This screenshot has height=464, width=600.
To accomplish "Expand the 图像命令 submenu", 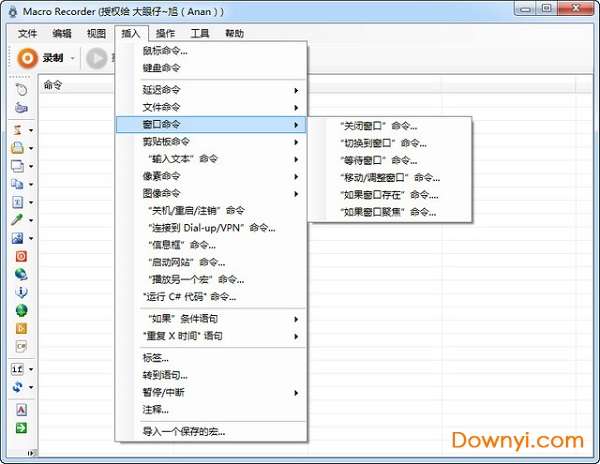I will point(211,194).
